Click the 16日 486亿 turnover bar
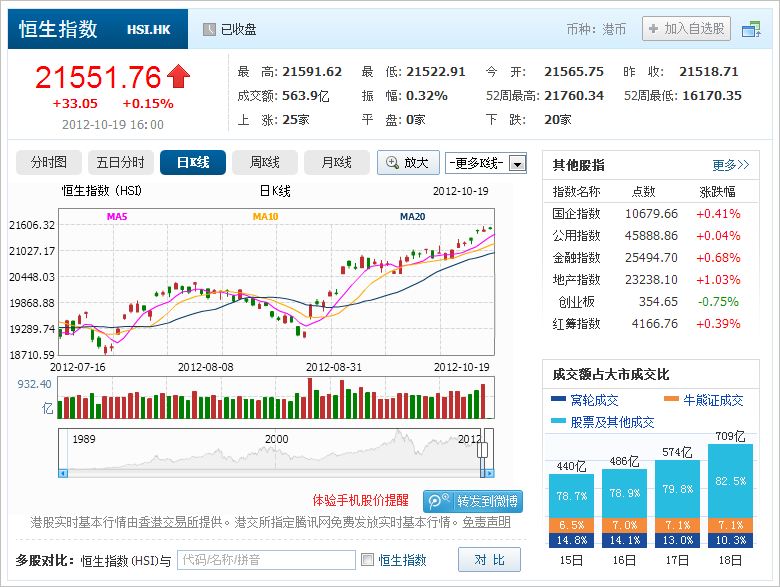 point(624,508)
